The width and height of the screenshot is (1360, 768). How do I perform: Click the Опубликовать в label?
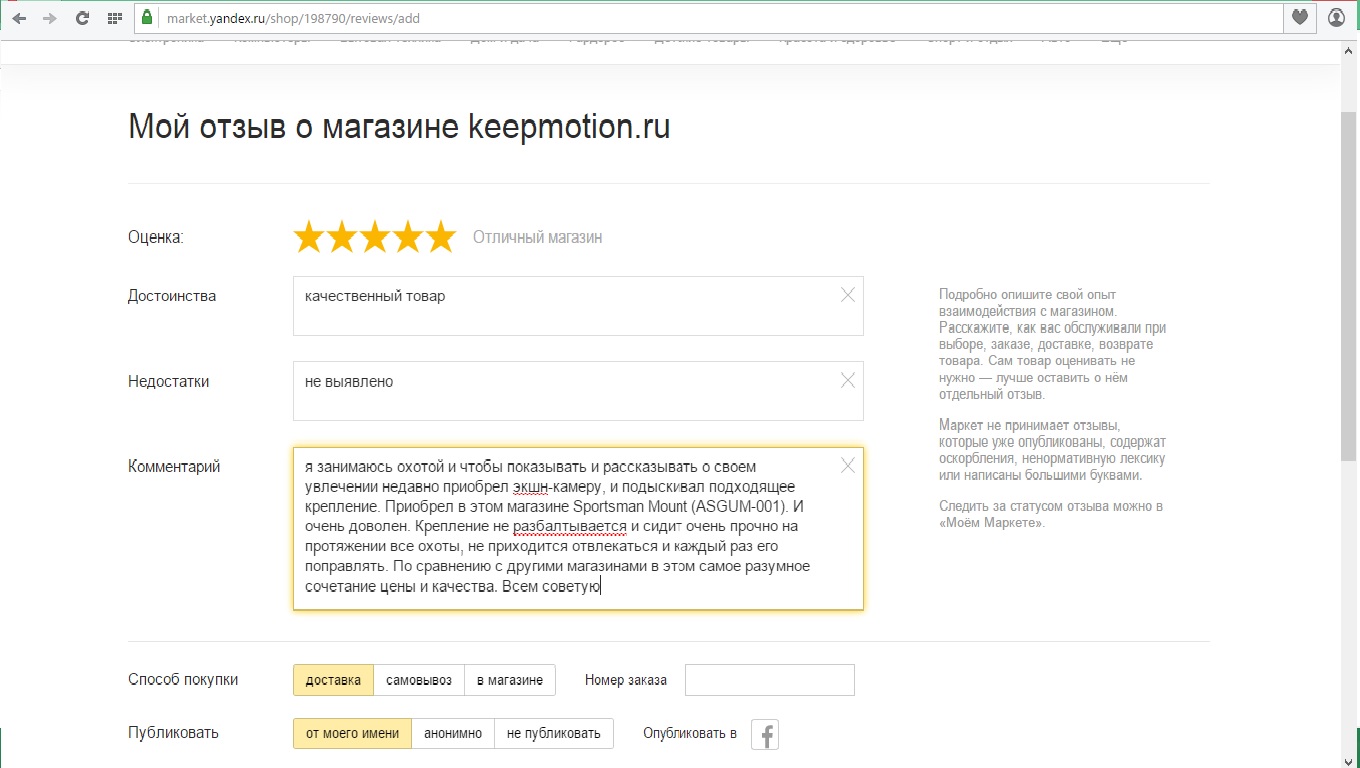[x=690, y=733]
